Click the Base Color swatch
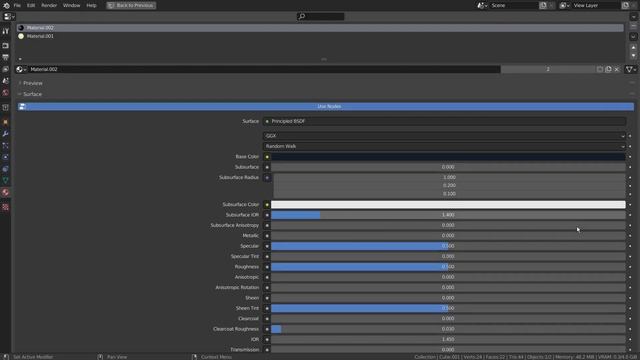640x360 pixels. tap(448, 157)
